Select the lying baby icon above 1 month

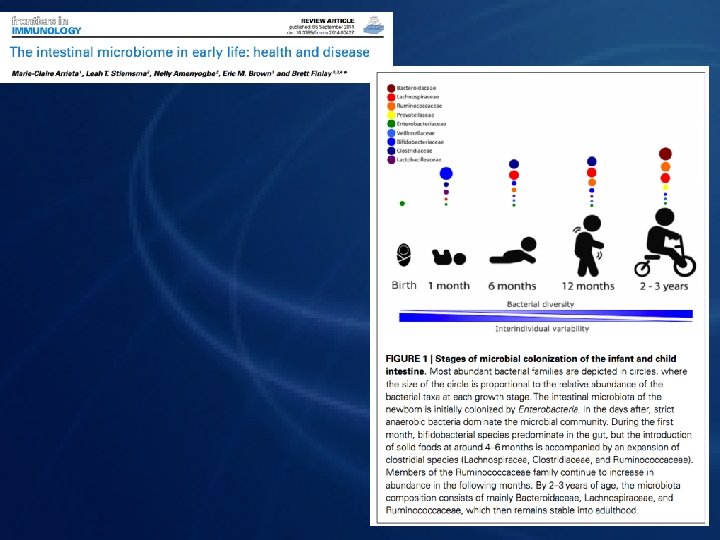[x=449, y=257]
